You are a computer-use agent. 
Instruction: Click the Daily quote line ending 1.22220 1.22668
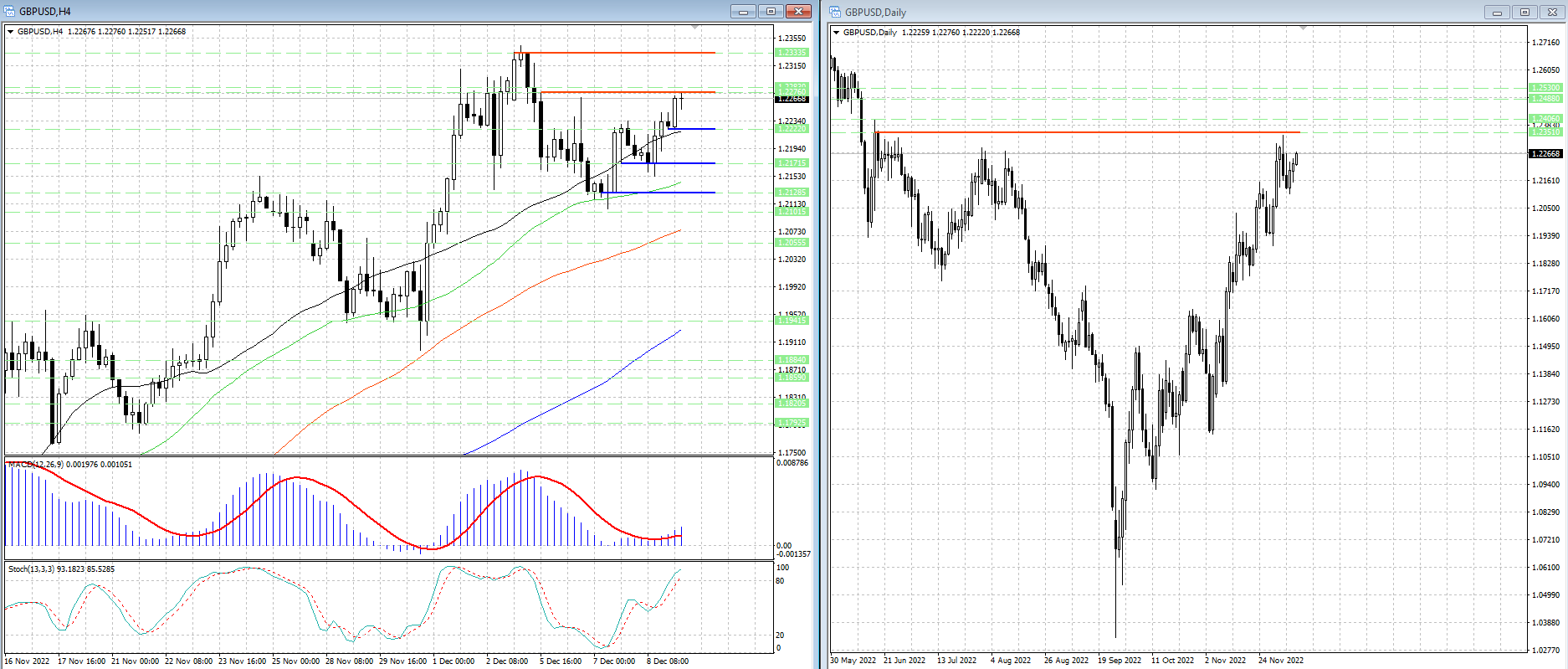click(931, 33)
